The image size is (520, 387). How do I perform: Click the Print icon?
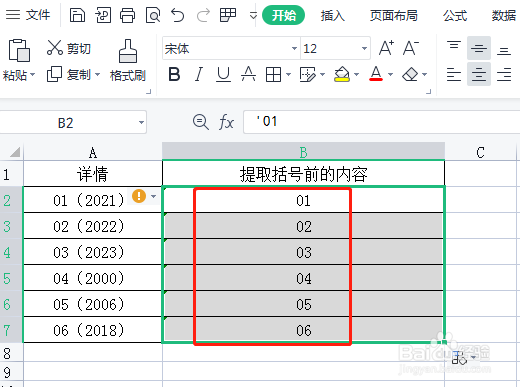pos(128,15)
